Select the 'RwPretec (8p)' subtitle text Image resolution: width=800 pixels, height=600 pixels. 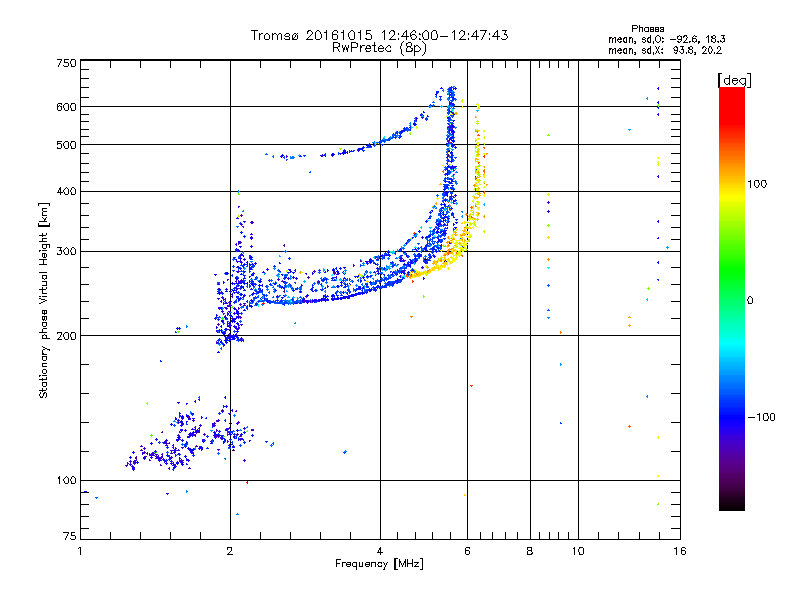coord(380,48)
